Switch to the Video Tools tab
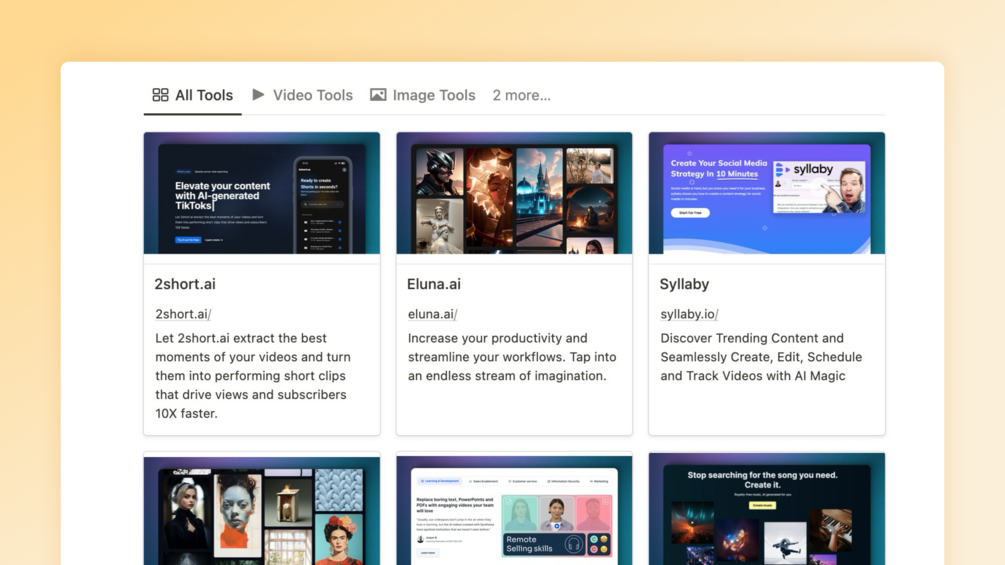Screen dimensions: 1005x565 coord(303,95)
